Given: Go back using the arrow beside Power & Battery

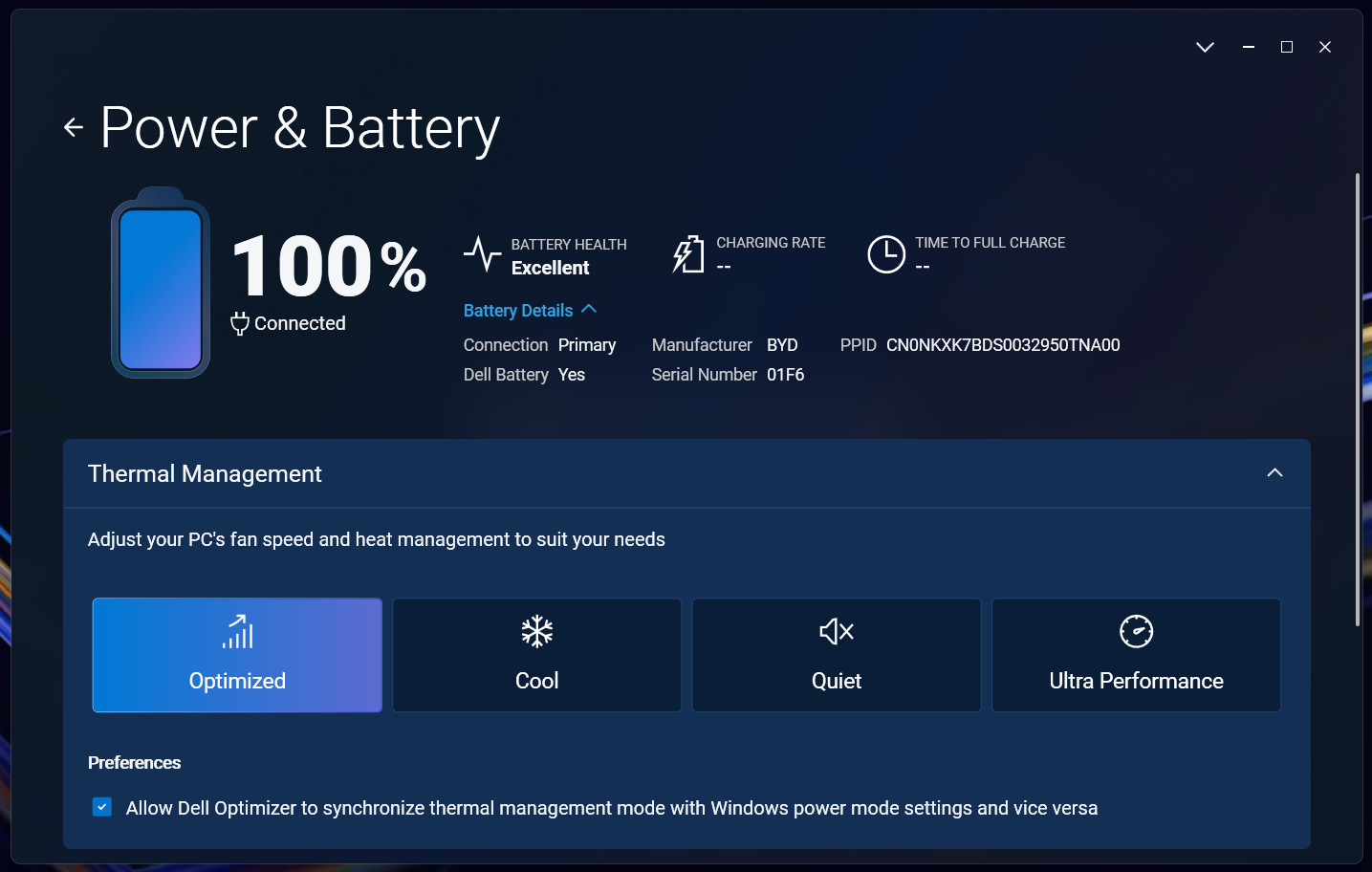Looking at the screenshot, I should click(74, 127).
